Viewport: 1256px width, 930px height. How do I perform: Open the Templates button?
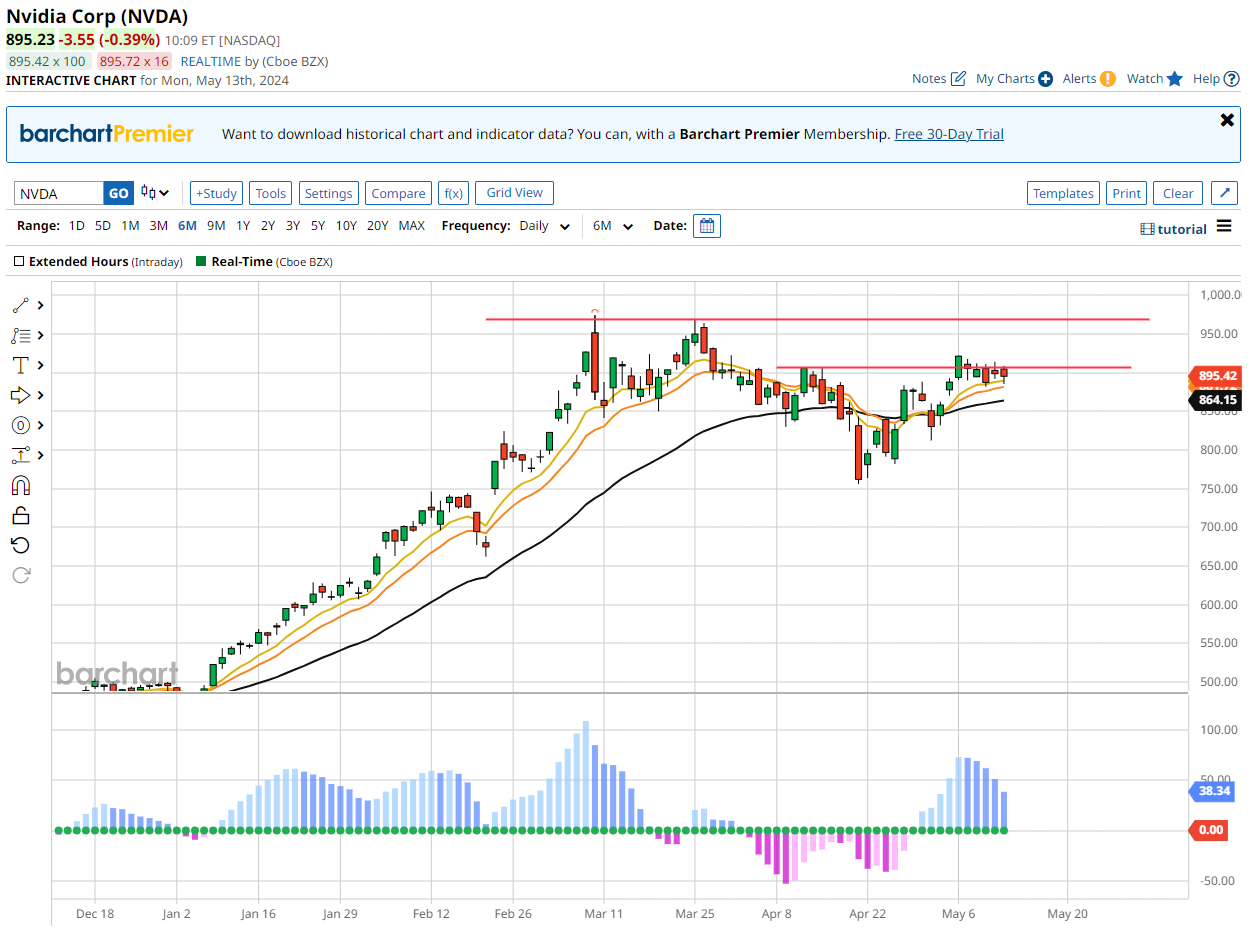tap(1063, 193)
